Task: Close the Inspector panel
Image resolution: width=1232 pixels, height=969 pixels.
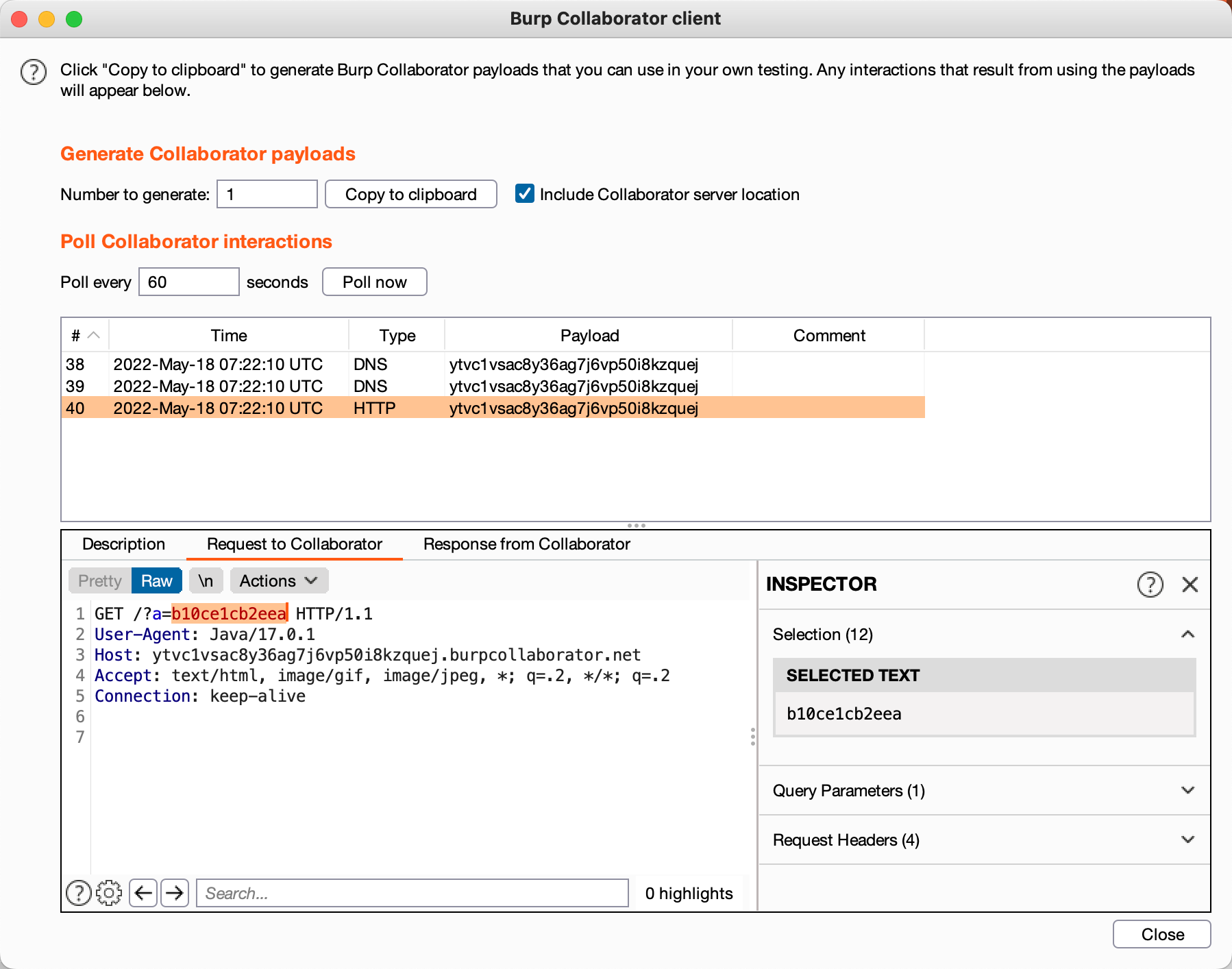Action: click(1190, 585)
